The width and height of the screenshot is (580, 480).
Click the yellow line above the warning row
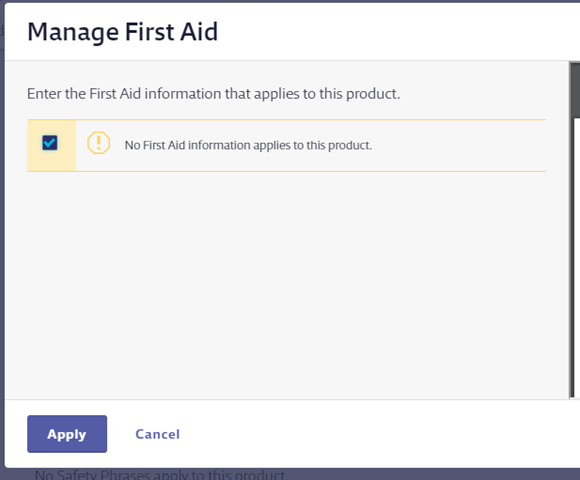click(287, 120)
